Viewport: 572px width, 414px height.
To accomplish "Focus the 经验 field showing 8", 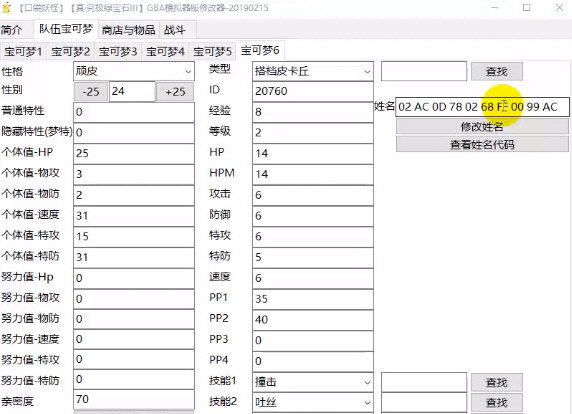I will point(313,112).
